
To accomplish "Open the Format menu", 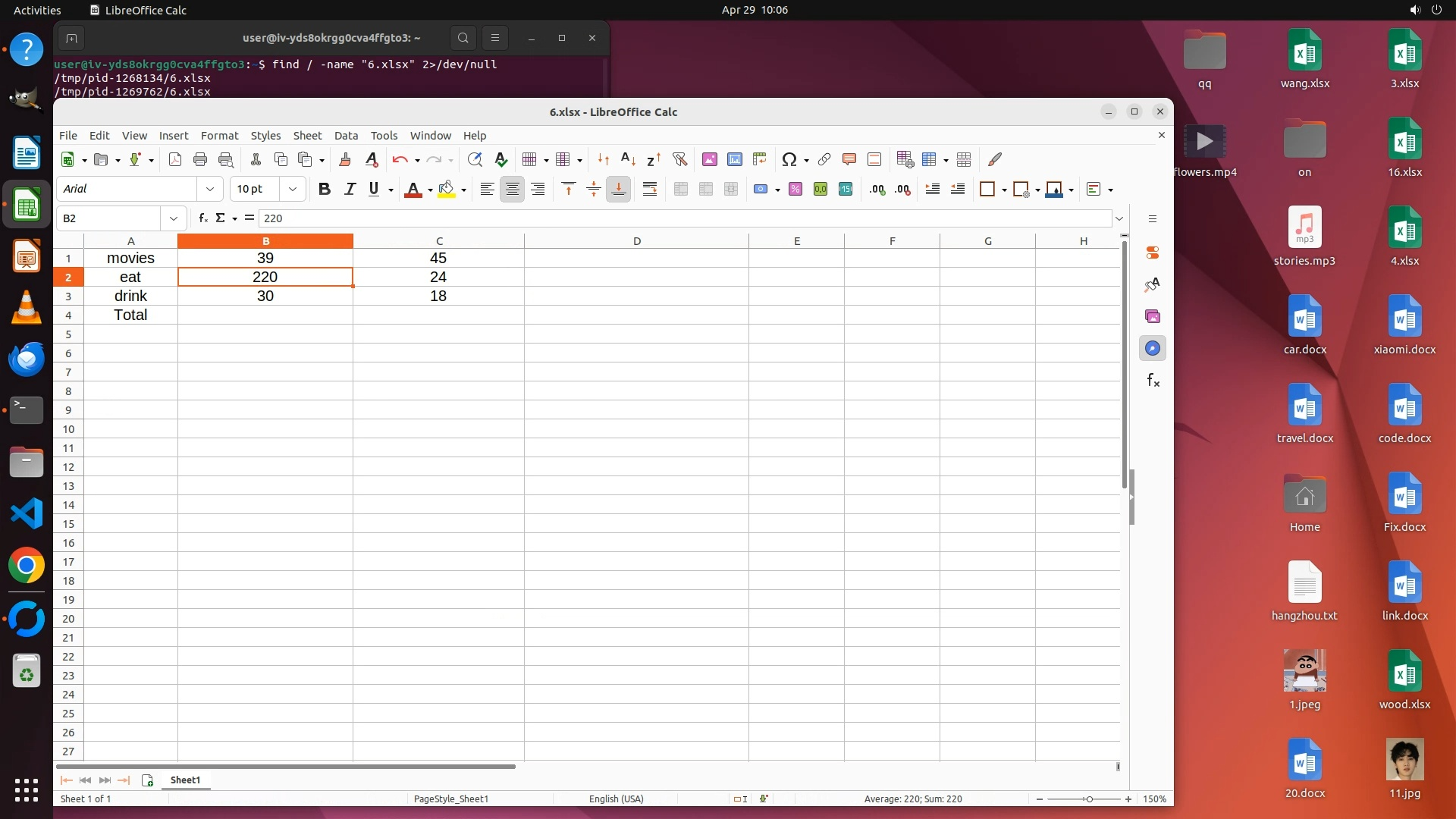I will tap(219, 136).
